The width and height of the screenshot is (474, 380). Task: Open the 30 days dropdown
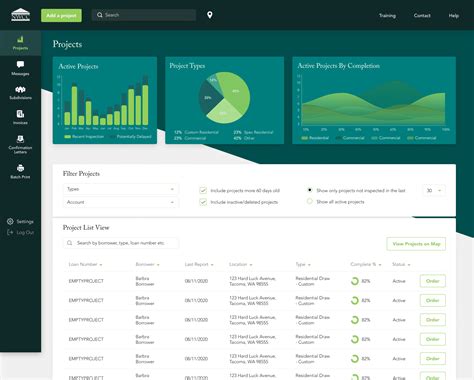click(434, 190)
